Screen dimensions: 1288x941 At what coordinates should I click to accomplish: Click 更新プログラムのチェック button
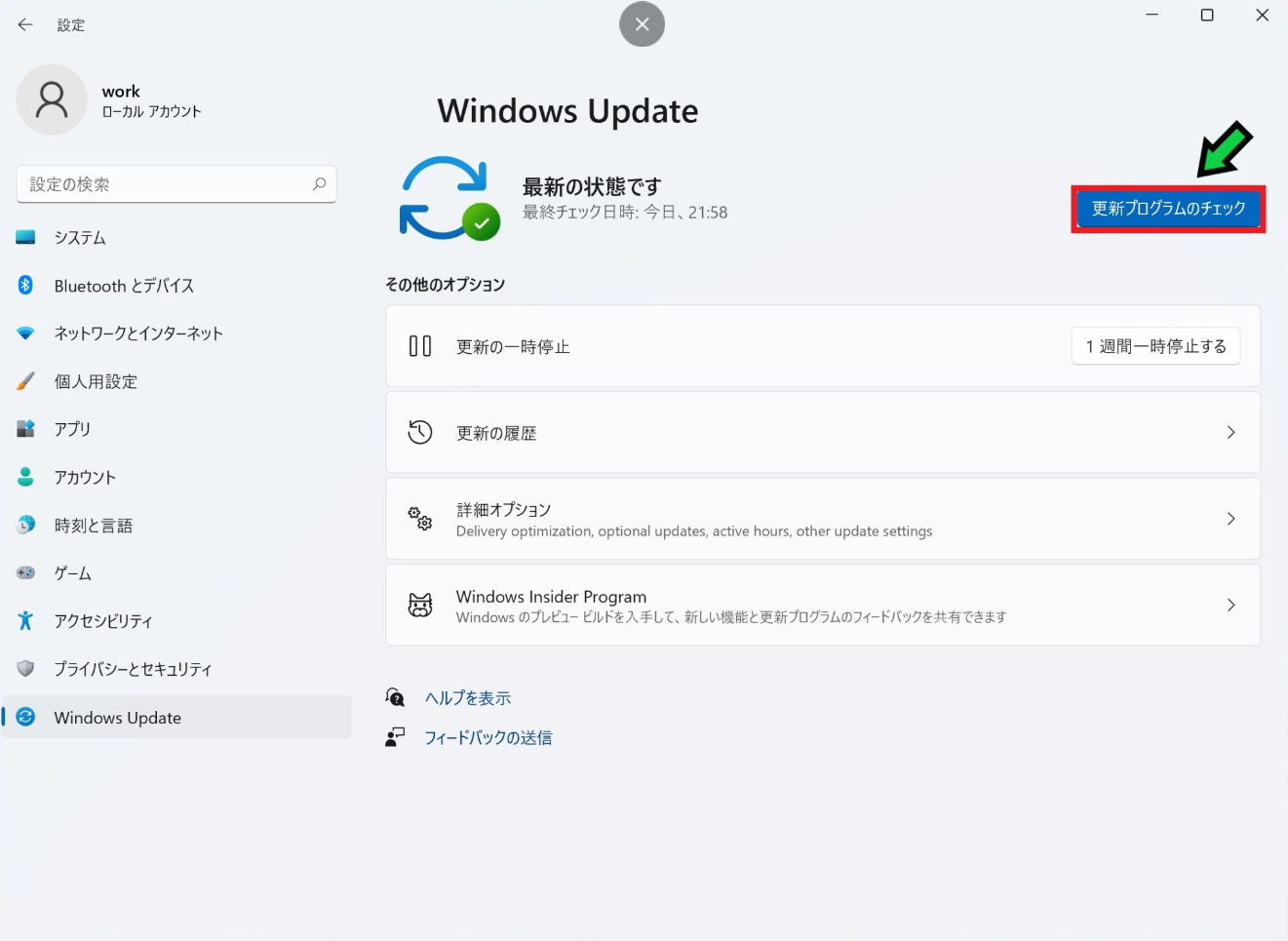click(1168, 209)
